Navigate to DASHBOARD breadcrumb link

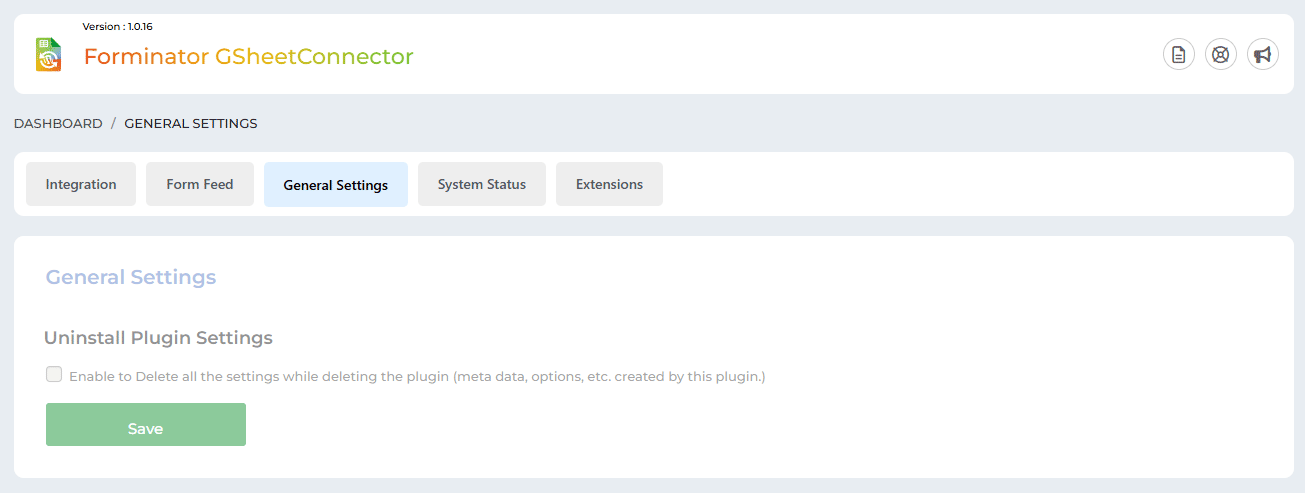coord(58,124)
